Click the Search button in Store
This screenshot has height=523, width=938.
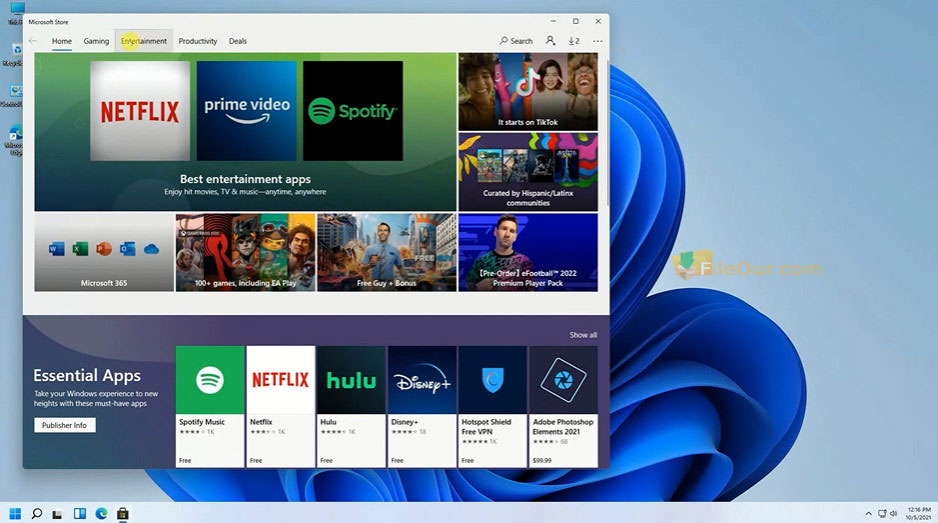tap(516, 41)
